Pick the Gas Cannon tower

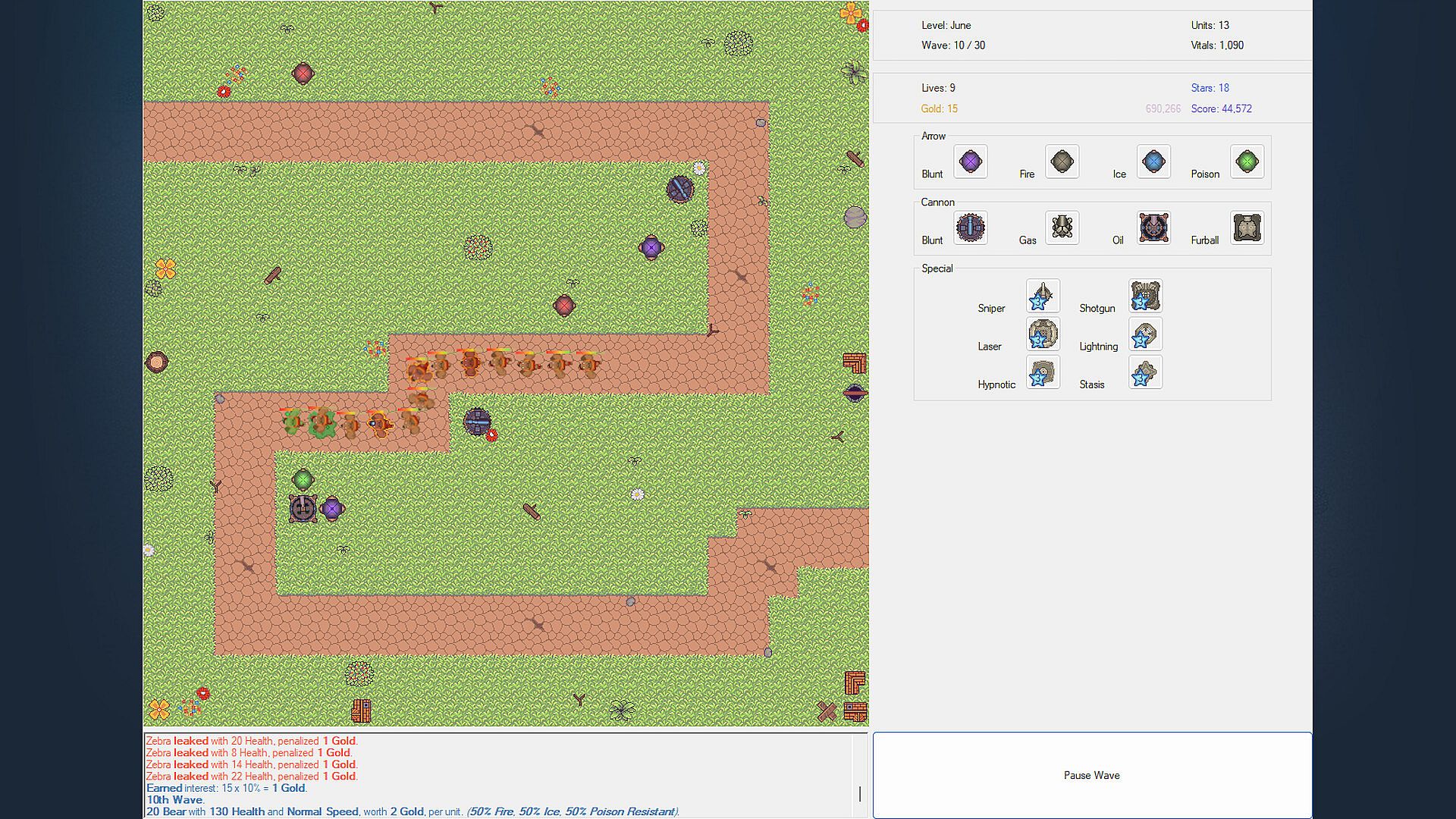tap(1062, 227)
